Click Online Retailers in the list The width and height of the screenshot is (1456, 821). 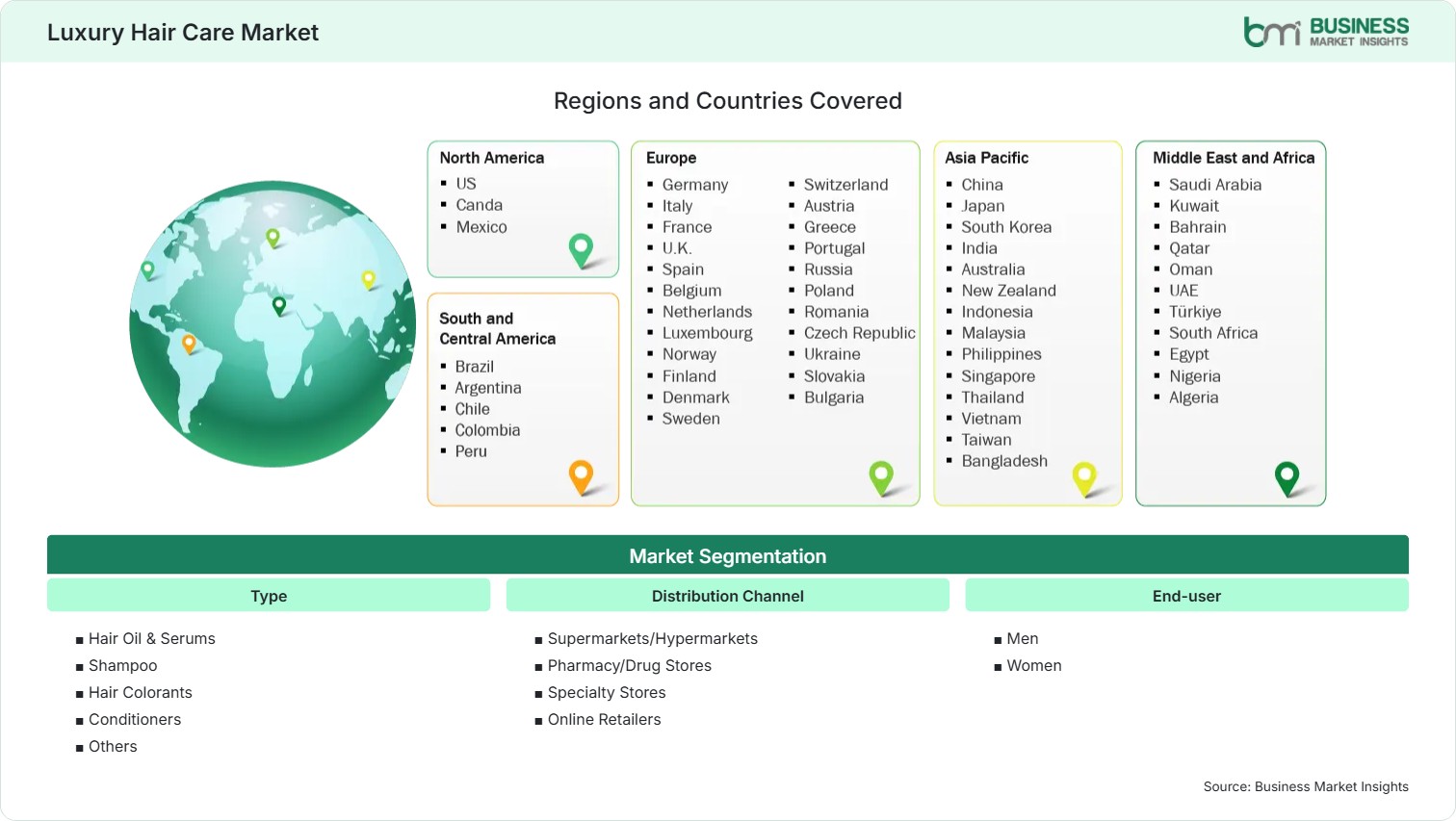604,719
